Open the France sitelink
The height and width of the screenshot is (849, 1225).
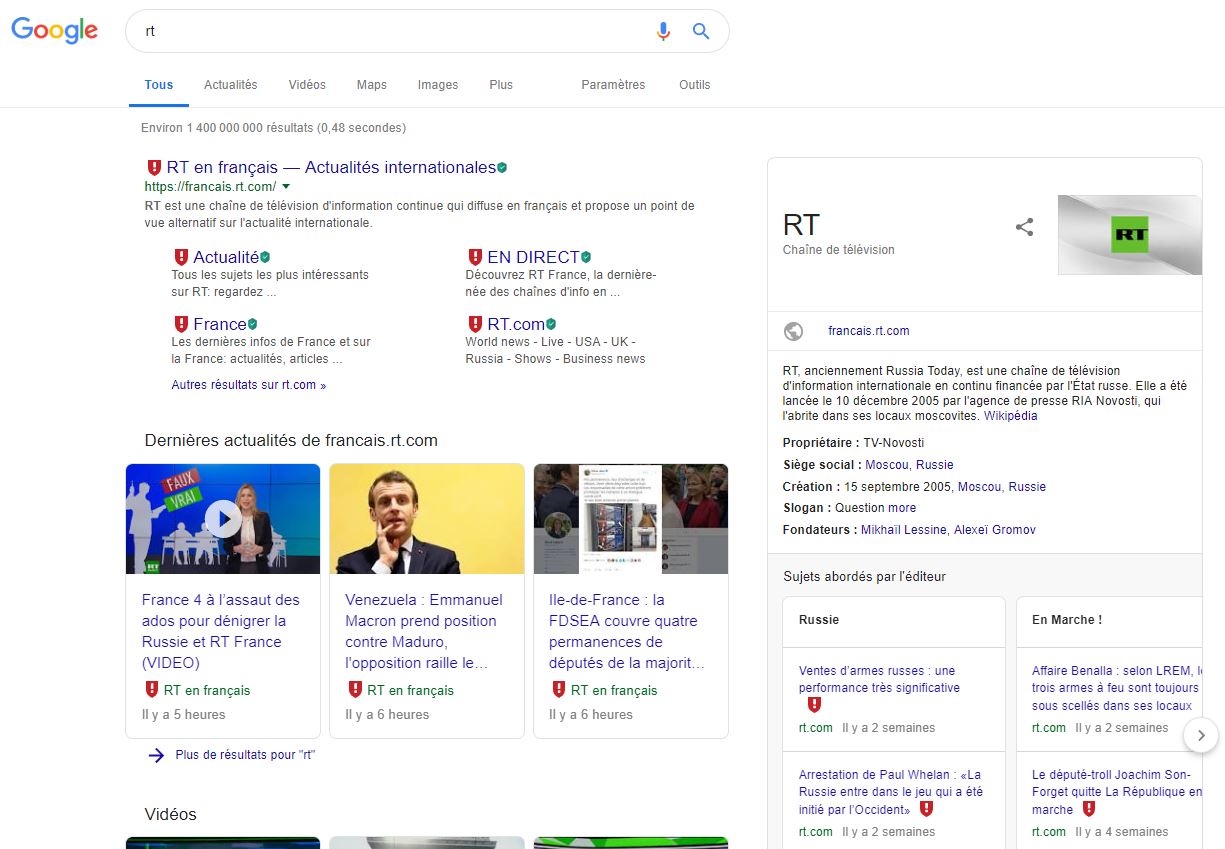pyautogui.click(x=220, y=324)
